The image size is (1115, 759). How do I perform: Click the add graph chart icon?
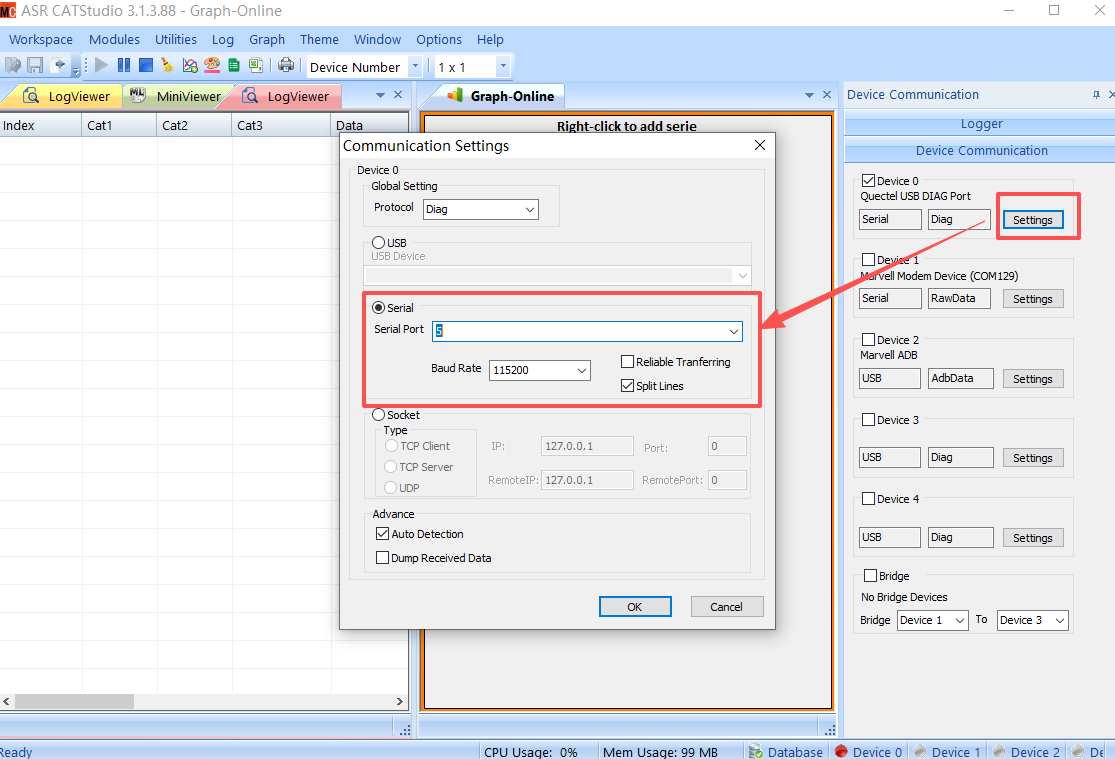point(190,65)
